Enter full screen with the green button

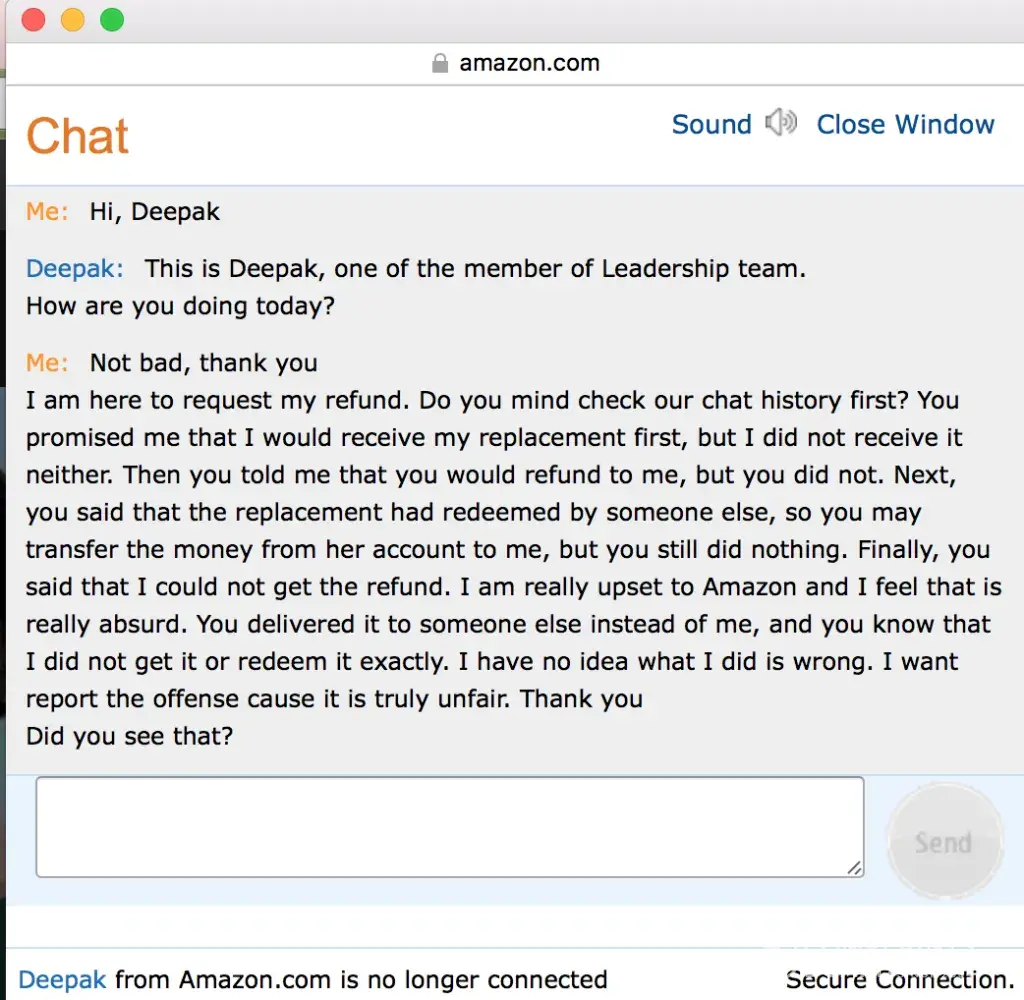coord(112,20)
